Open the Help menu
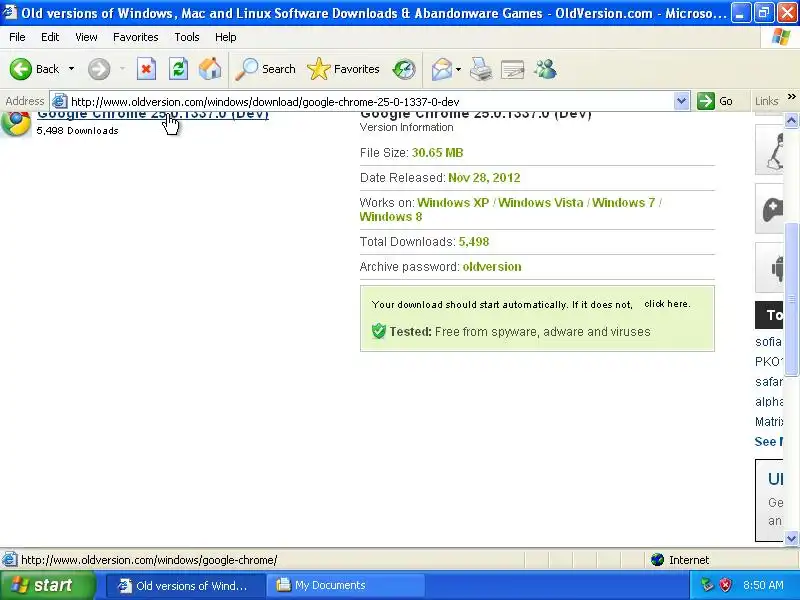Image resolution: width=800 pixels, height=600 pixels. [226, 37]
